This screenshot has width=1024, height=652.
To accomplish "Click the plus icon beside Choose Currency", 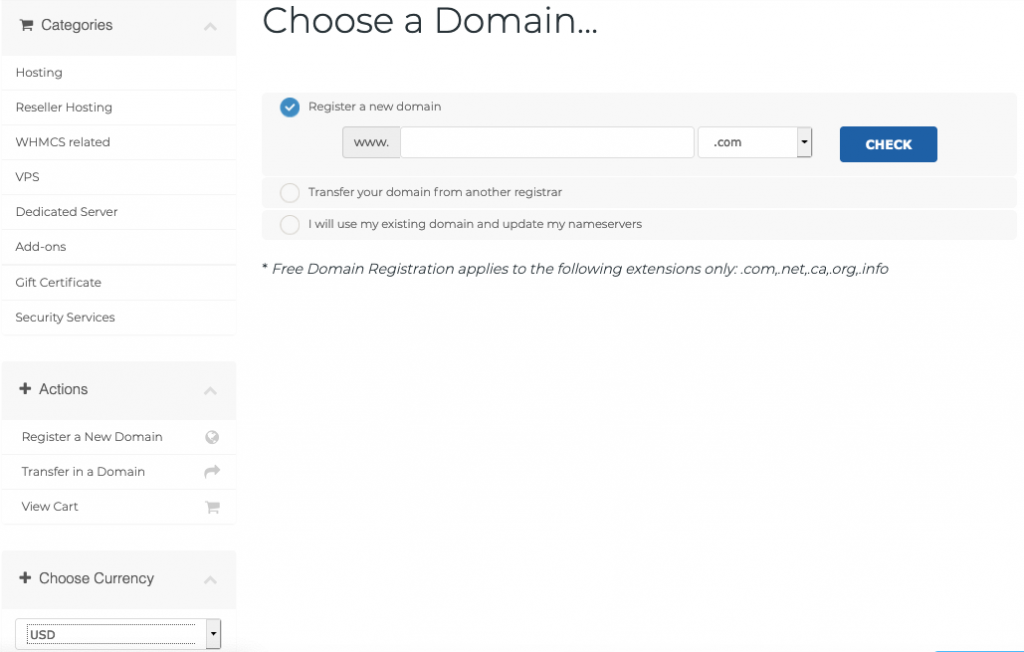I will [x=25, y=578].
